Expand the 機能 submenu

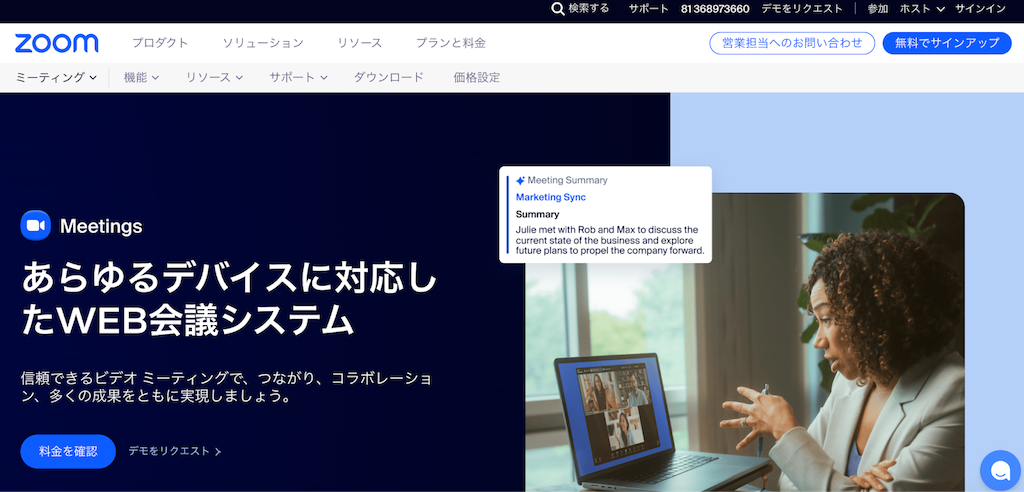(x=142, y=77)
